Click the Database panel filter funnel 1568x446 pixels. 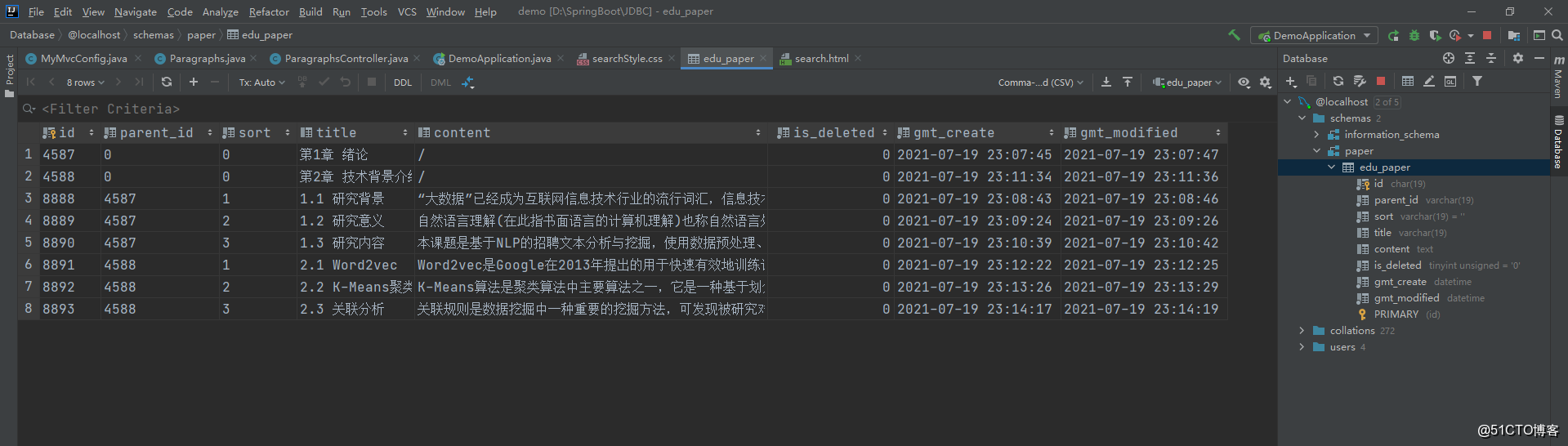[1477, 81]
